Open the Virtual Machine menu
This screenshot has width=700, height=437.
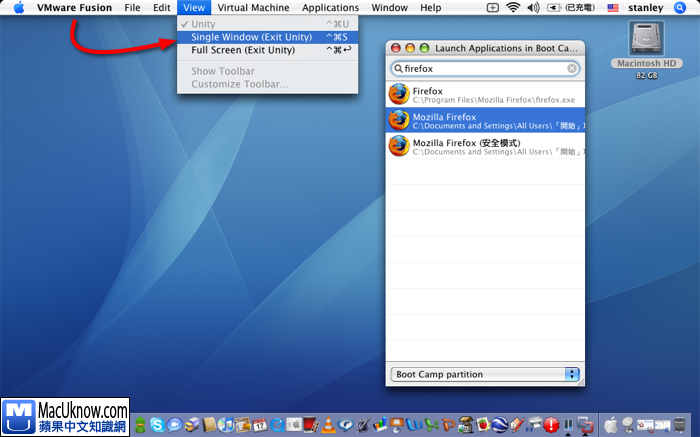pyautogui.click(x=253, y=8)
